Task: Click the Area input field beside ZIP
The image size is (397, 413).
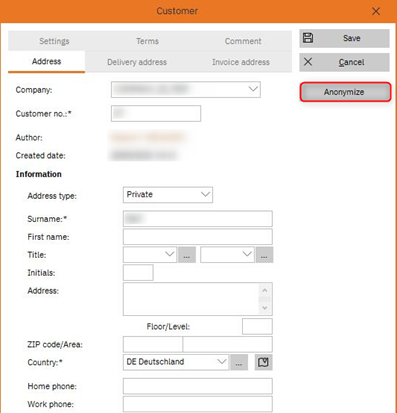Action: click(x=228, y=344)
